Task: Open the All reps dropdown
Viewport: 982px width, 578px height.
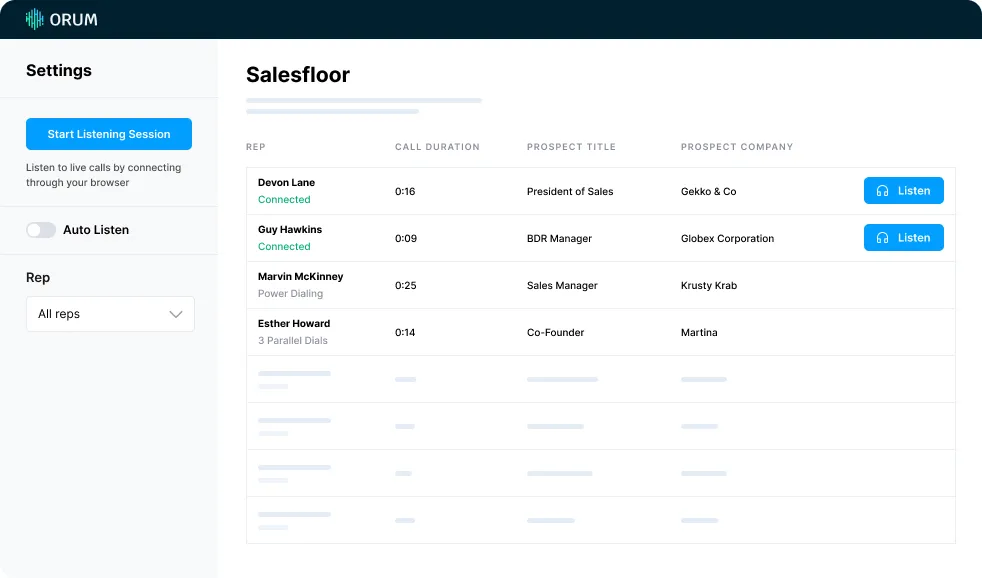Action: [x=110, y=314]
